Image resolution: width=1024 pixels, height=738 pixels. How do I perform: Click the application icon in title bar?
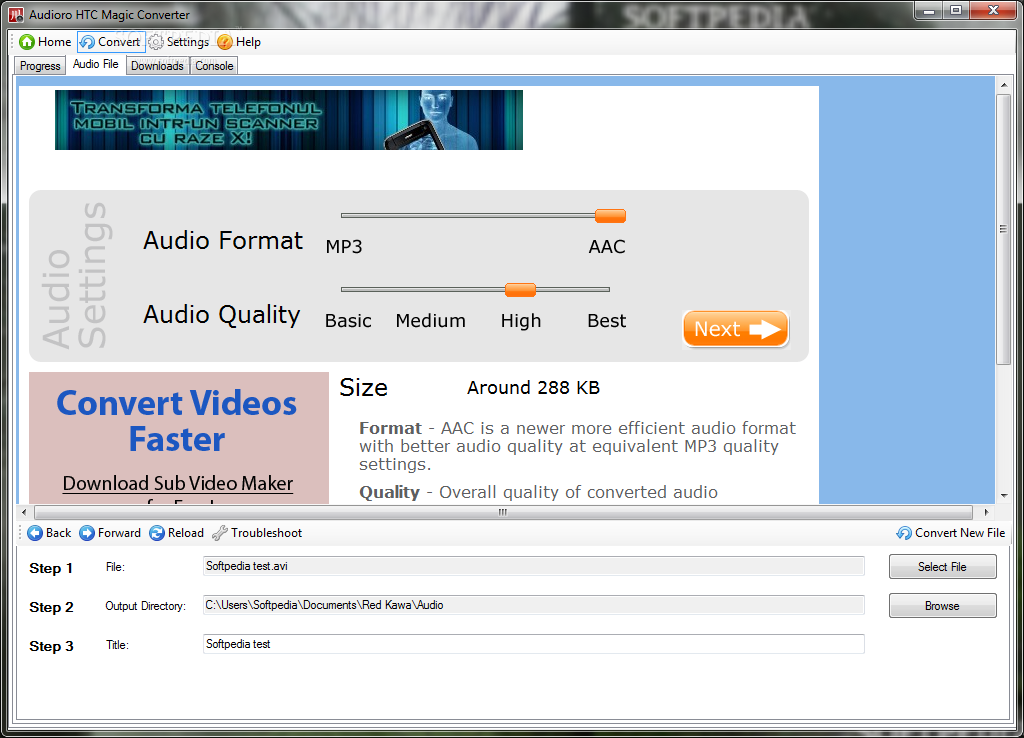pyautogui.click(x=16, y=14)
